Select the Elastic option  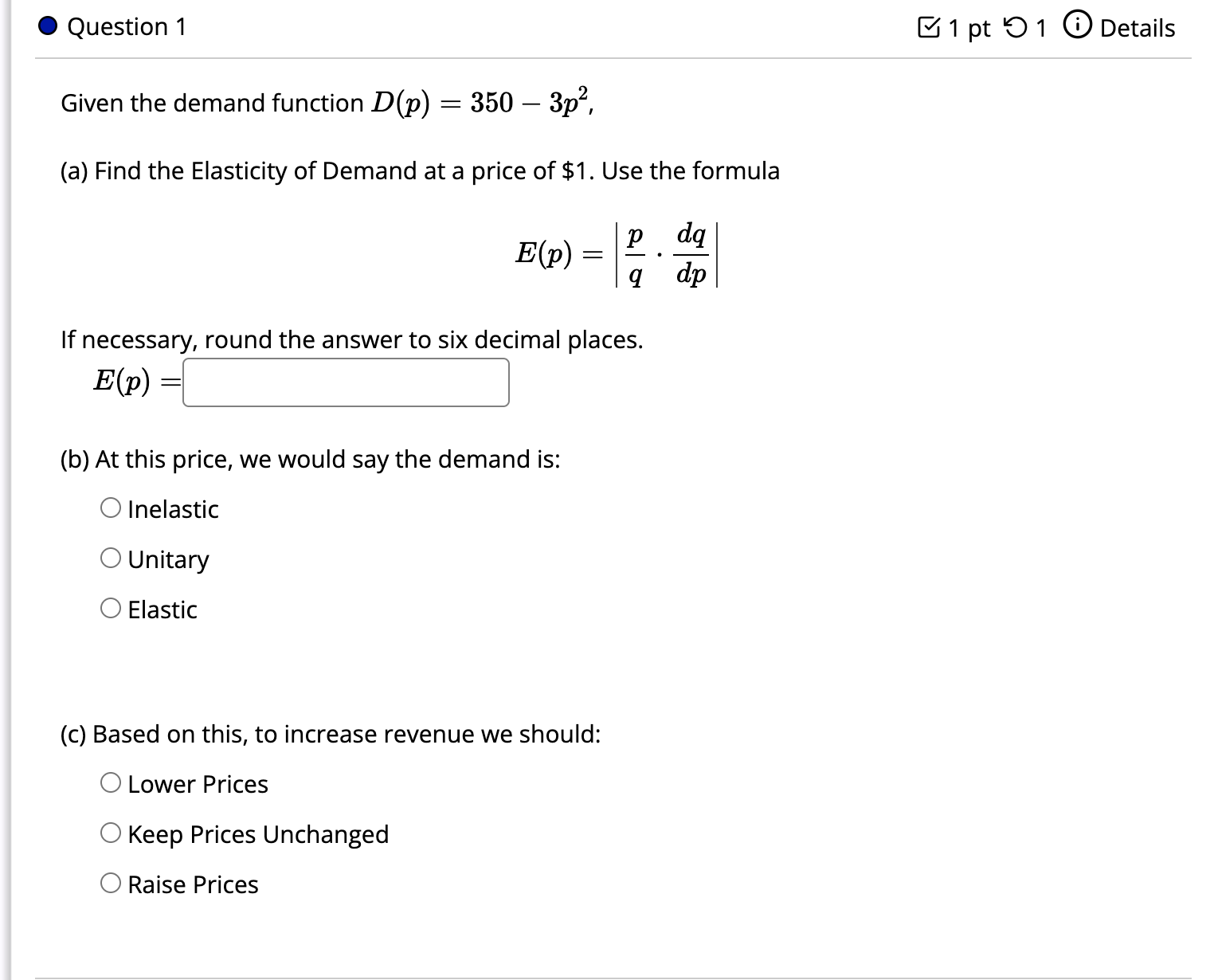pyautogui.click(x=111, y=609)
